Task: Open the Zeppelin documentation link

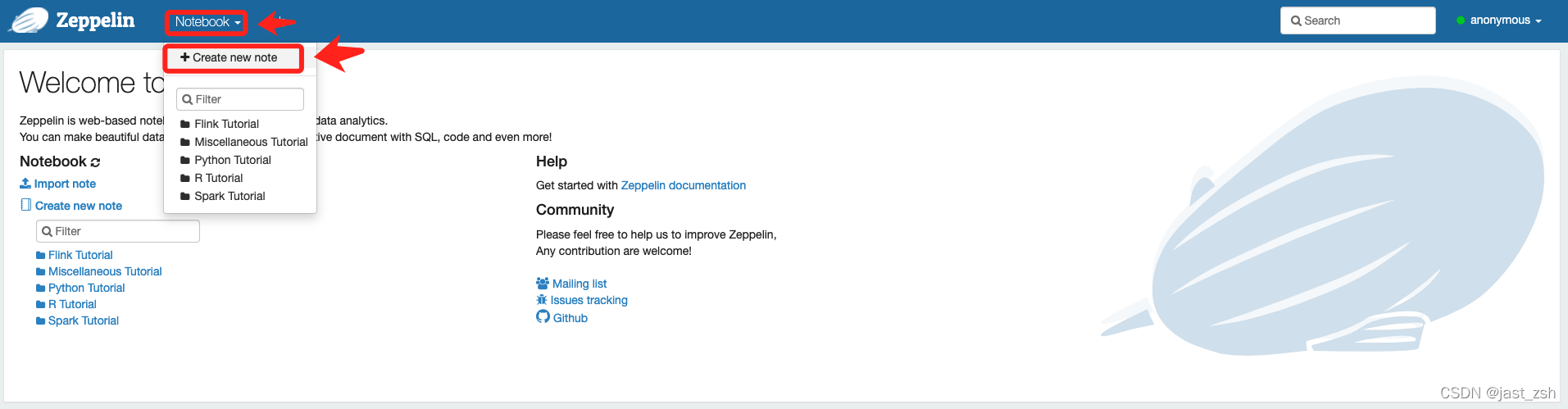Action: [684, 185]
